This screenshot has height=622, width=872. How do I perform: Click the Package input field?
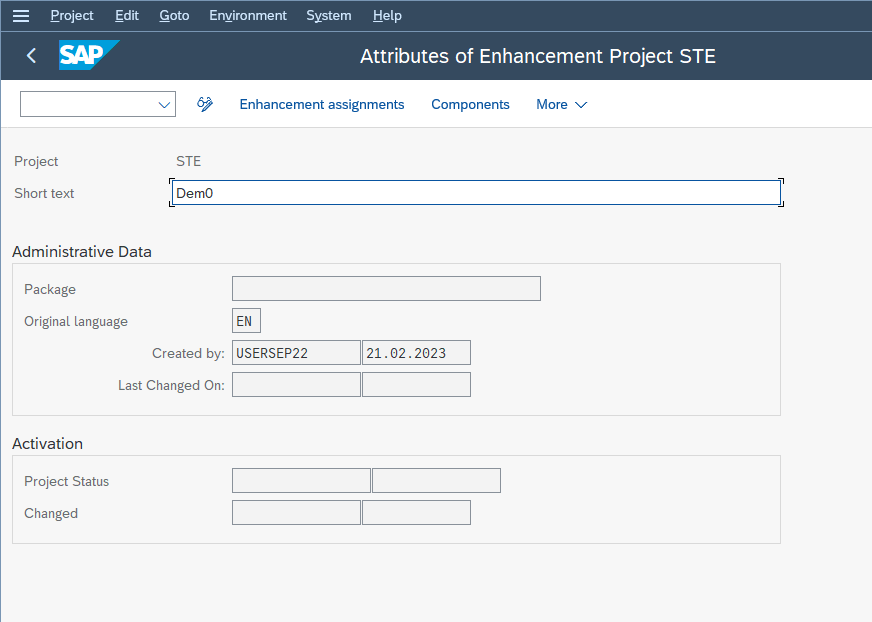pos(386,288)
